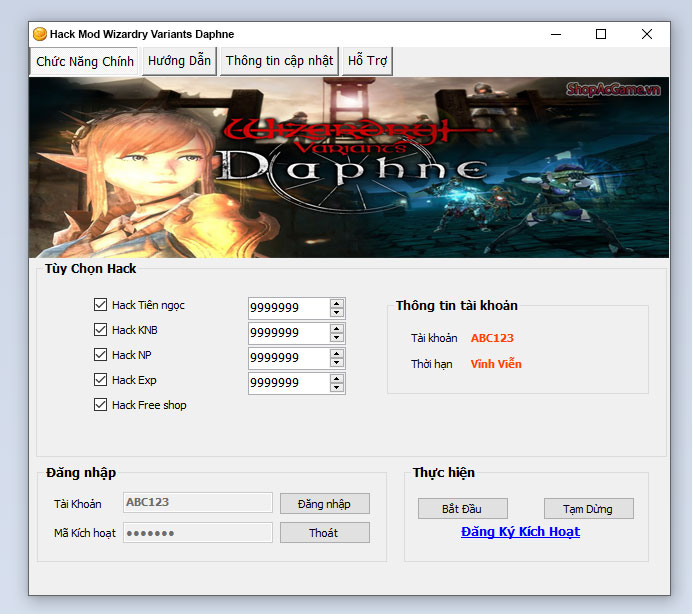The width and height of the screenshot is (693, 616).
Task: Click the Đăng nhập button
Action: tap(324, 504)
